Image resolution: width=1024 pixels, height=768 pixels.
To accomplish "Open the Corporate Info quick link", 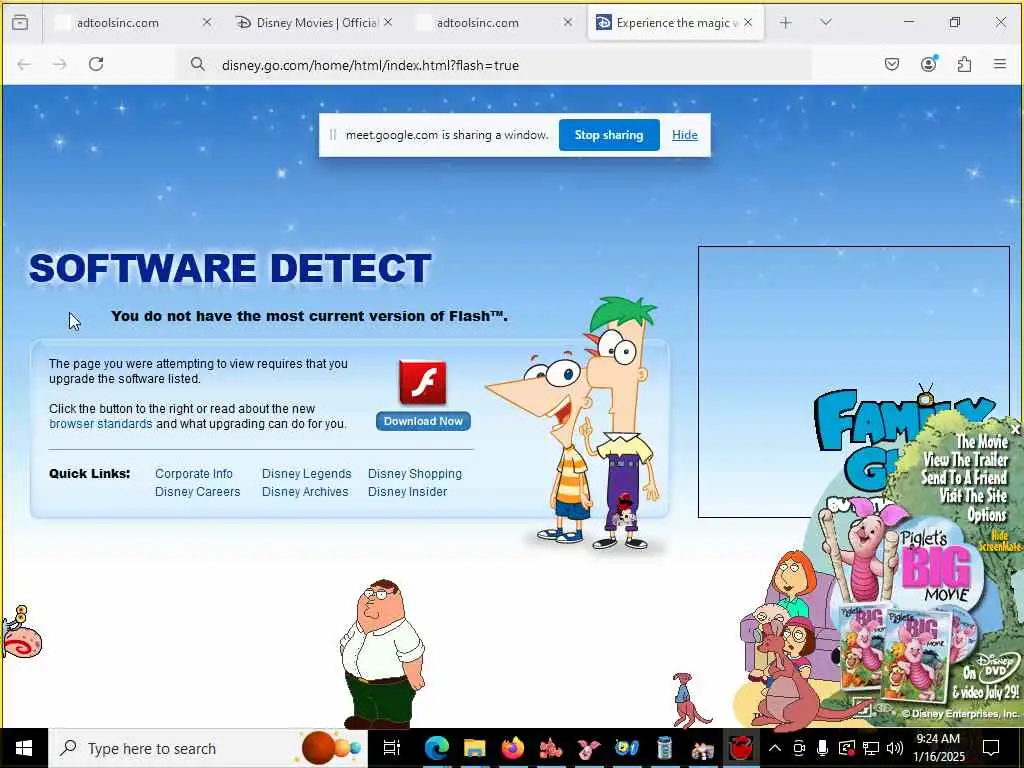I will click(x=194, y=473).
